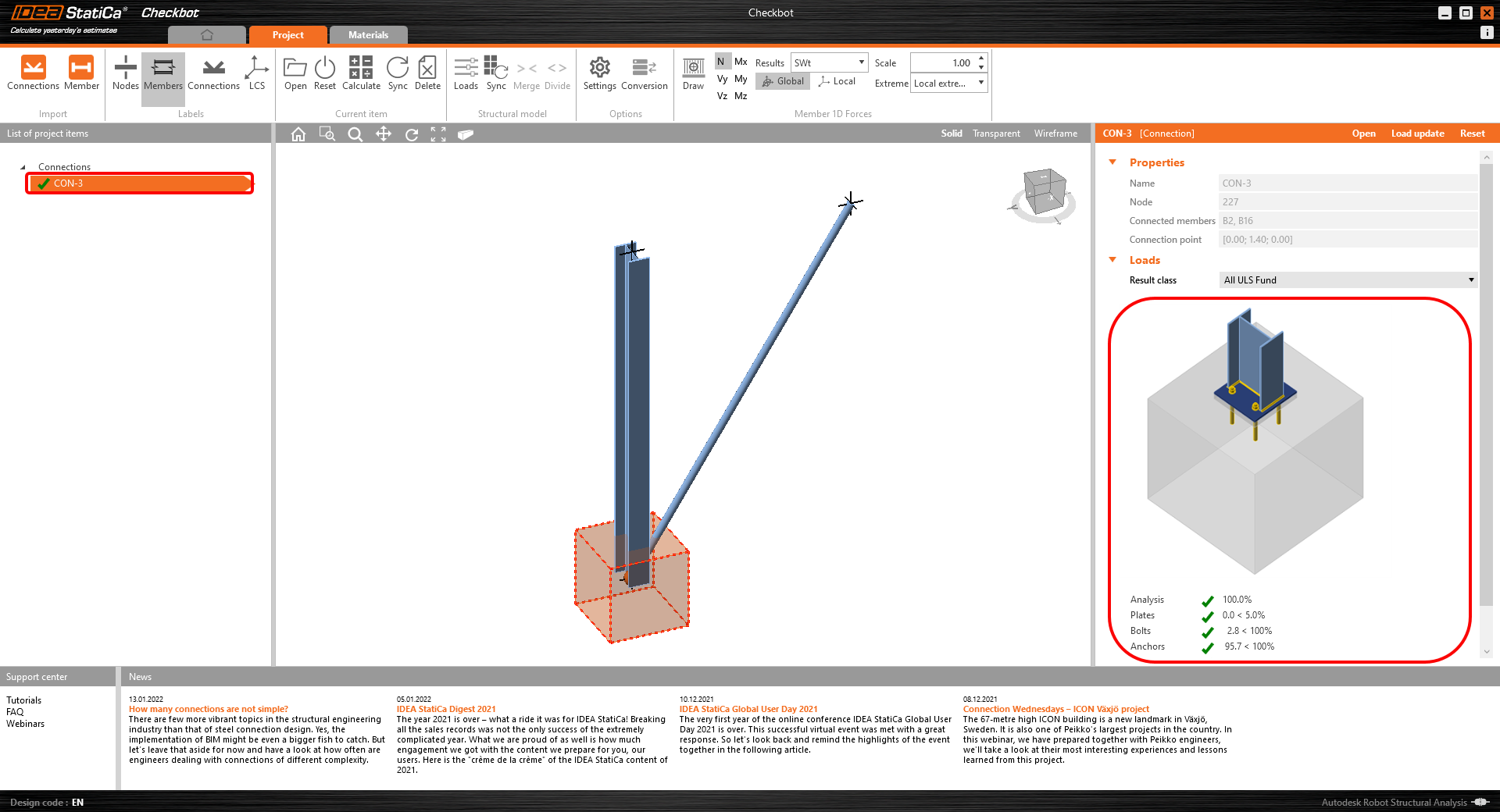The image size is (1500, 812).
Task: Select the Nodes labels icon
Action: click(125, 74)
